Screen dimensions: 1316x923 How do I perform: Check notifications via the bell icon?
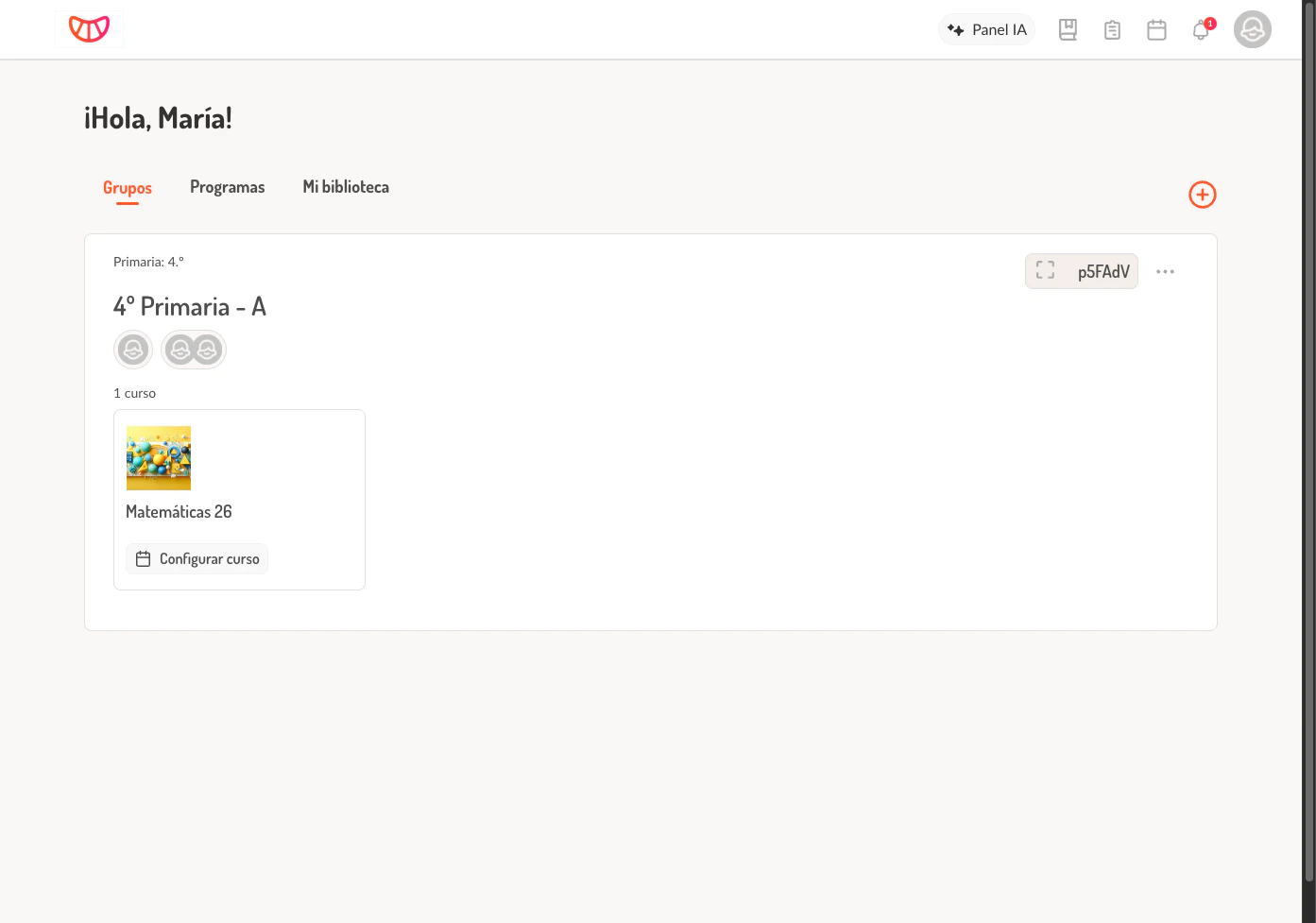1200,29
